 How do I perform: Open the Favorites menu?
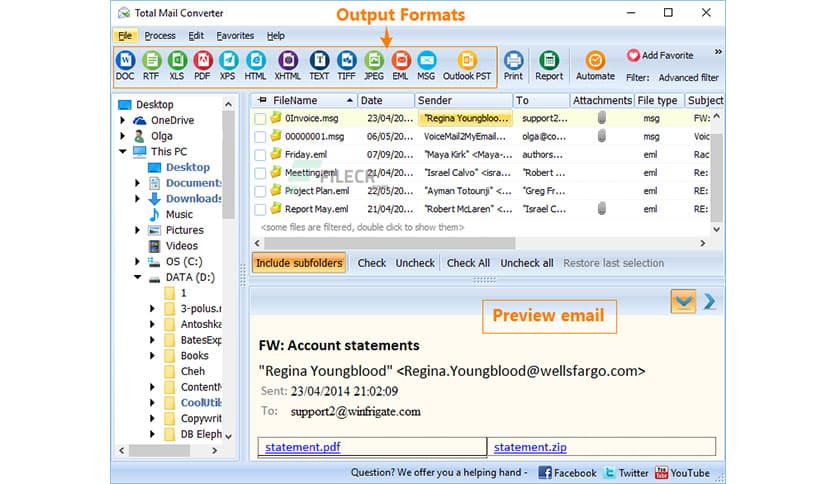pos(235,36)
